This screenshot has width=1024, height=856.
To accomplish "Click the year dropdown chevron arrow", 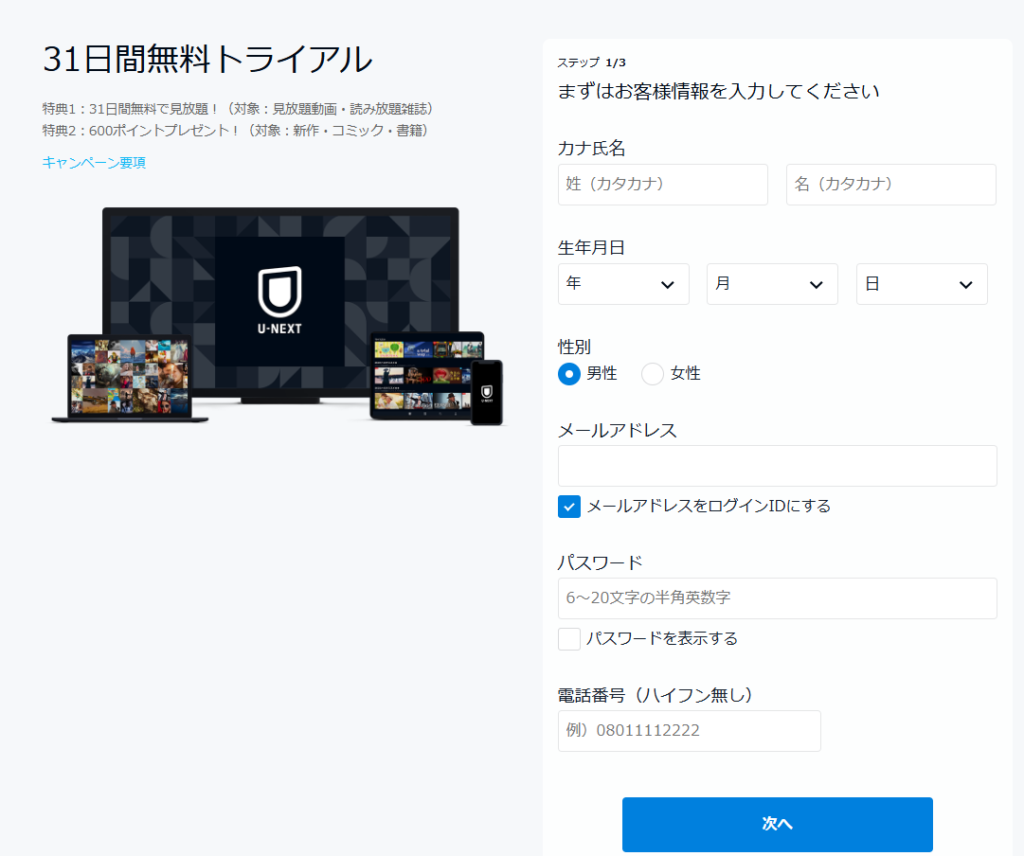I will (x=668, y=285).
